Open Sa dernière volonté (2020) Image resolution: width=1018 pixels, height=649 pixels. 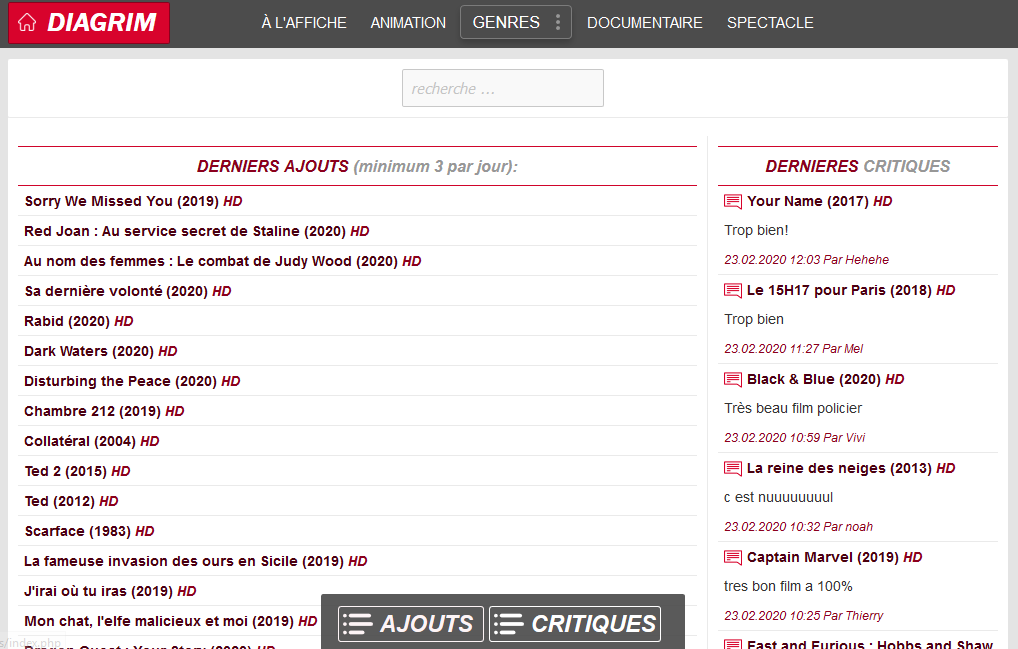click(x=128, y=291)
